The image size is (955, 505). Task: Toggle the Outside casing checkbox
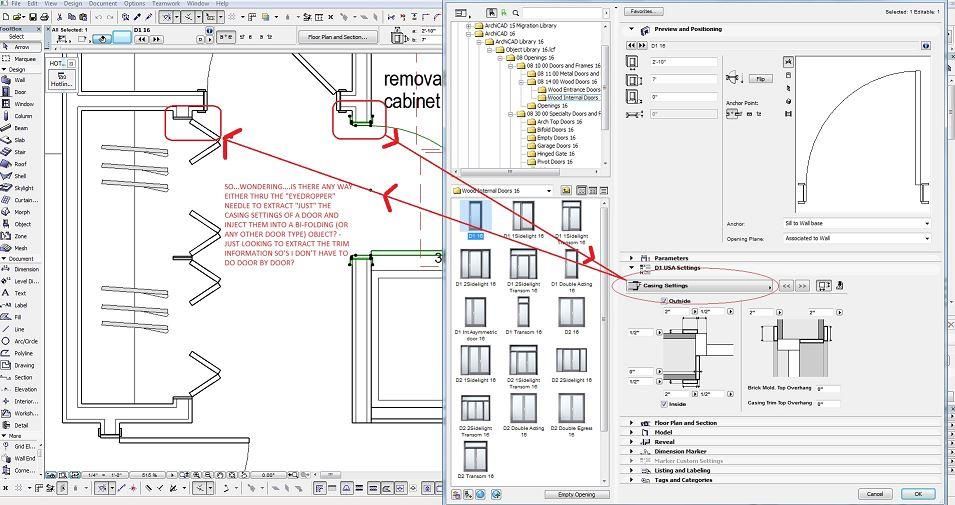coord(664,301)
